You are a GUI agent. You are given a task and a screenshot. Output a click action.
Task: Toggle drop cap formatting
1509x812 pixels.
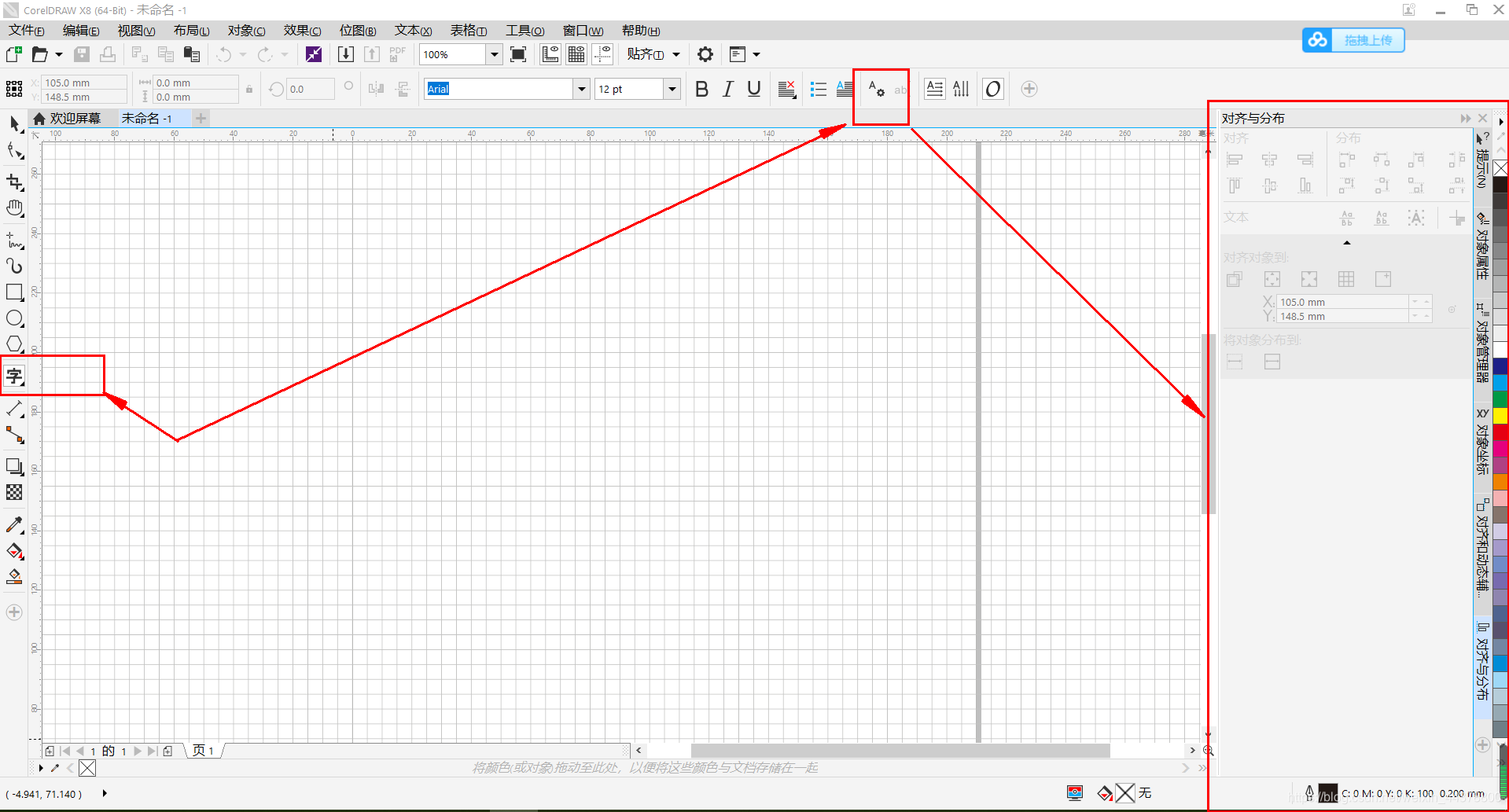845,89
